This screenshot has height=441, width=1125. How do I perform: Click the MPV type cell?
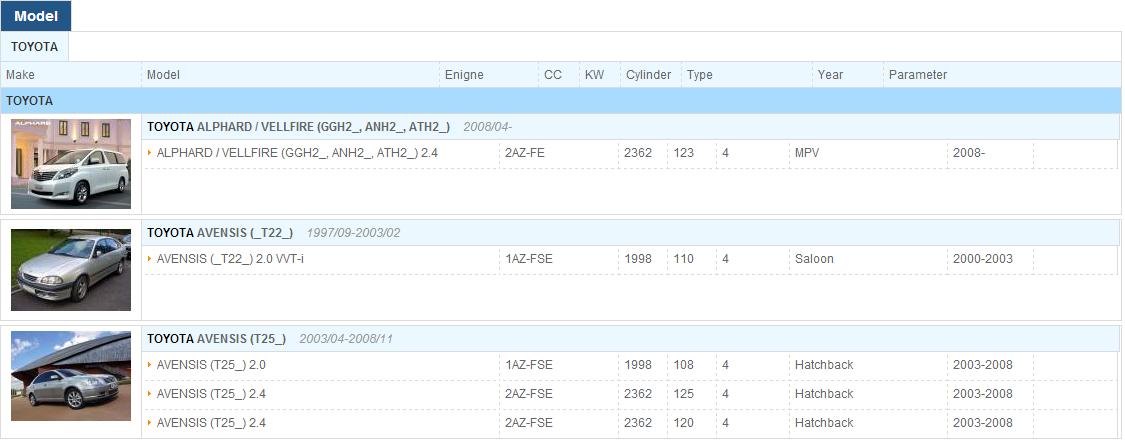point(807,153)
